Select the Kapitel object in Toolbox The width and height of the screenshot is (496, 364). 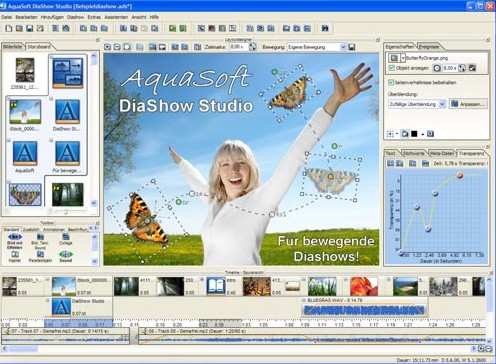(x=15, y=256)
